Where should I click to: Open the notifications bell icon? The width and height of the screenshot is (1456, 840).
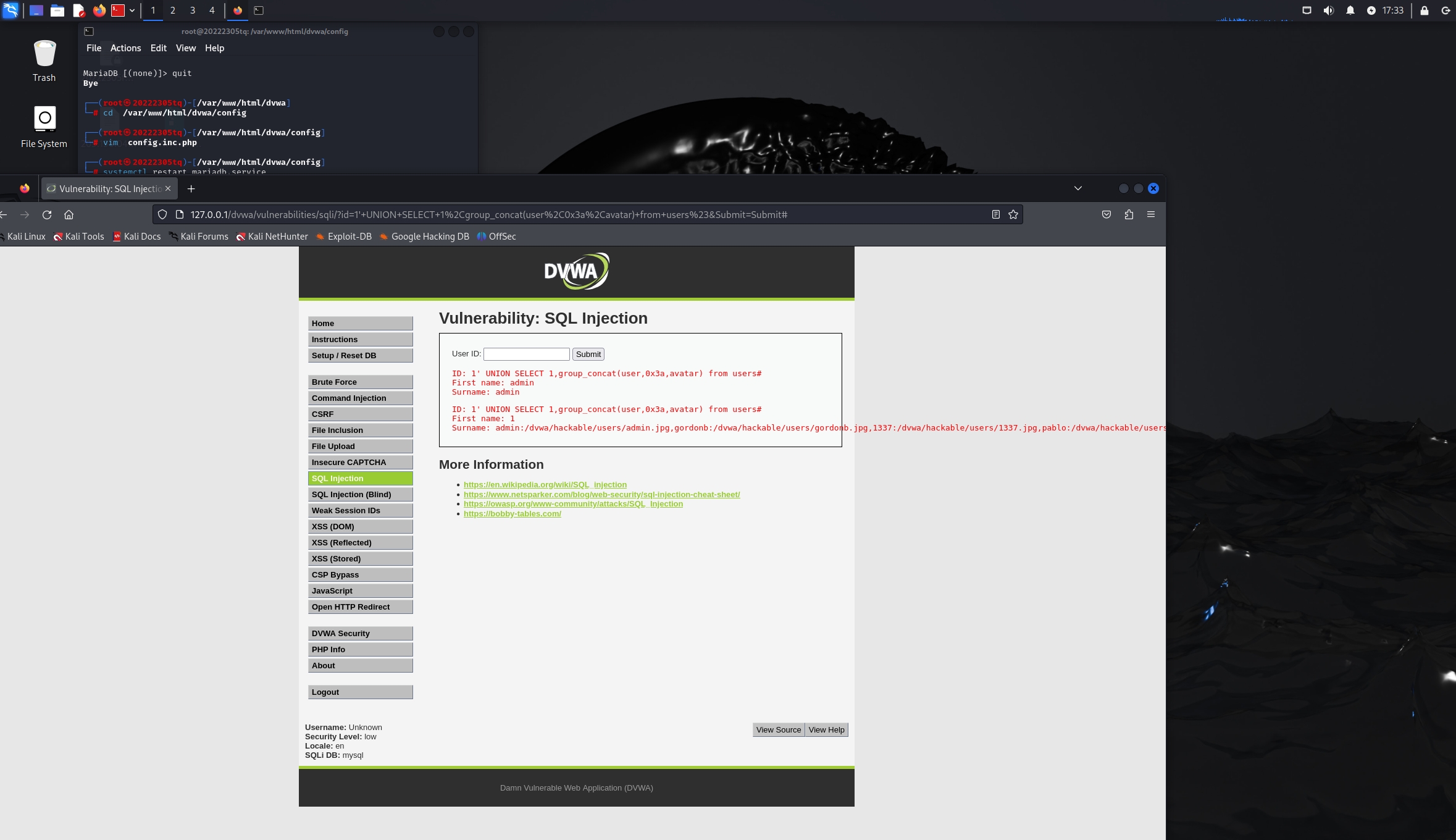[1350, 10]
